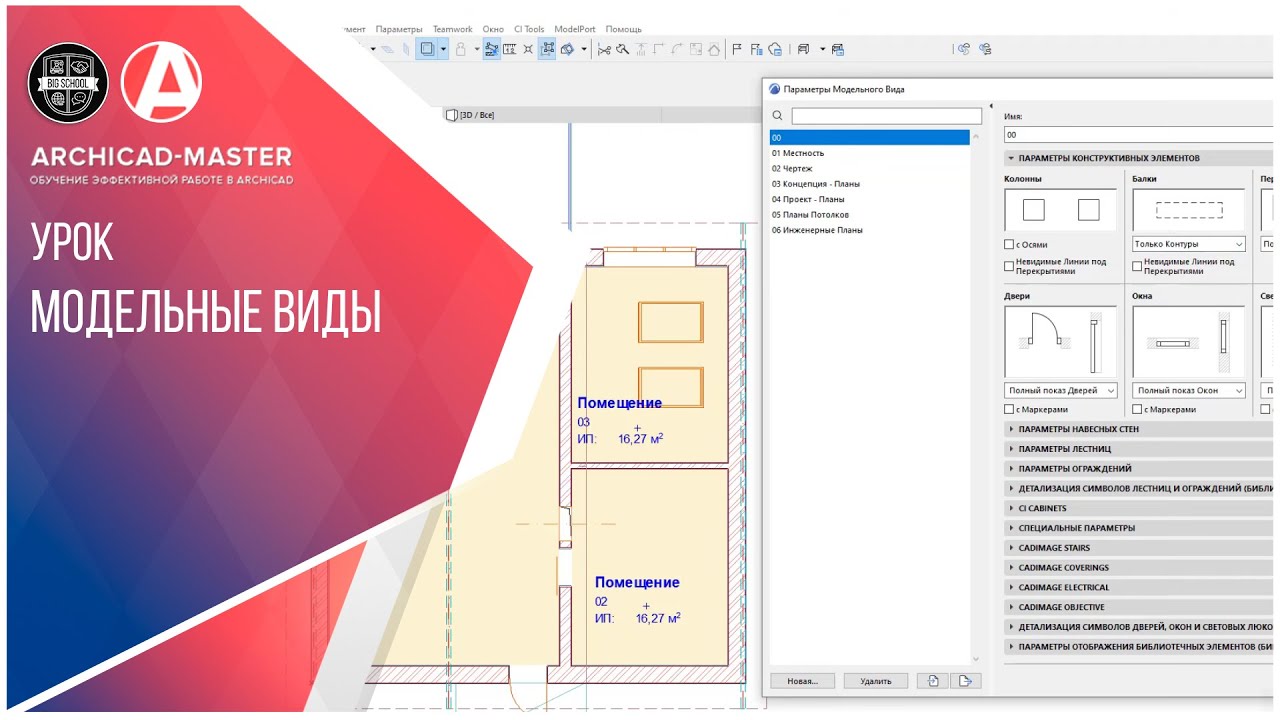Click the lock icon in the toolbar
The height and width of the screenshot is (720, 1280).
pos(460,48)
